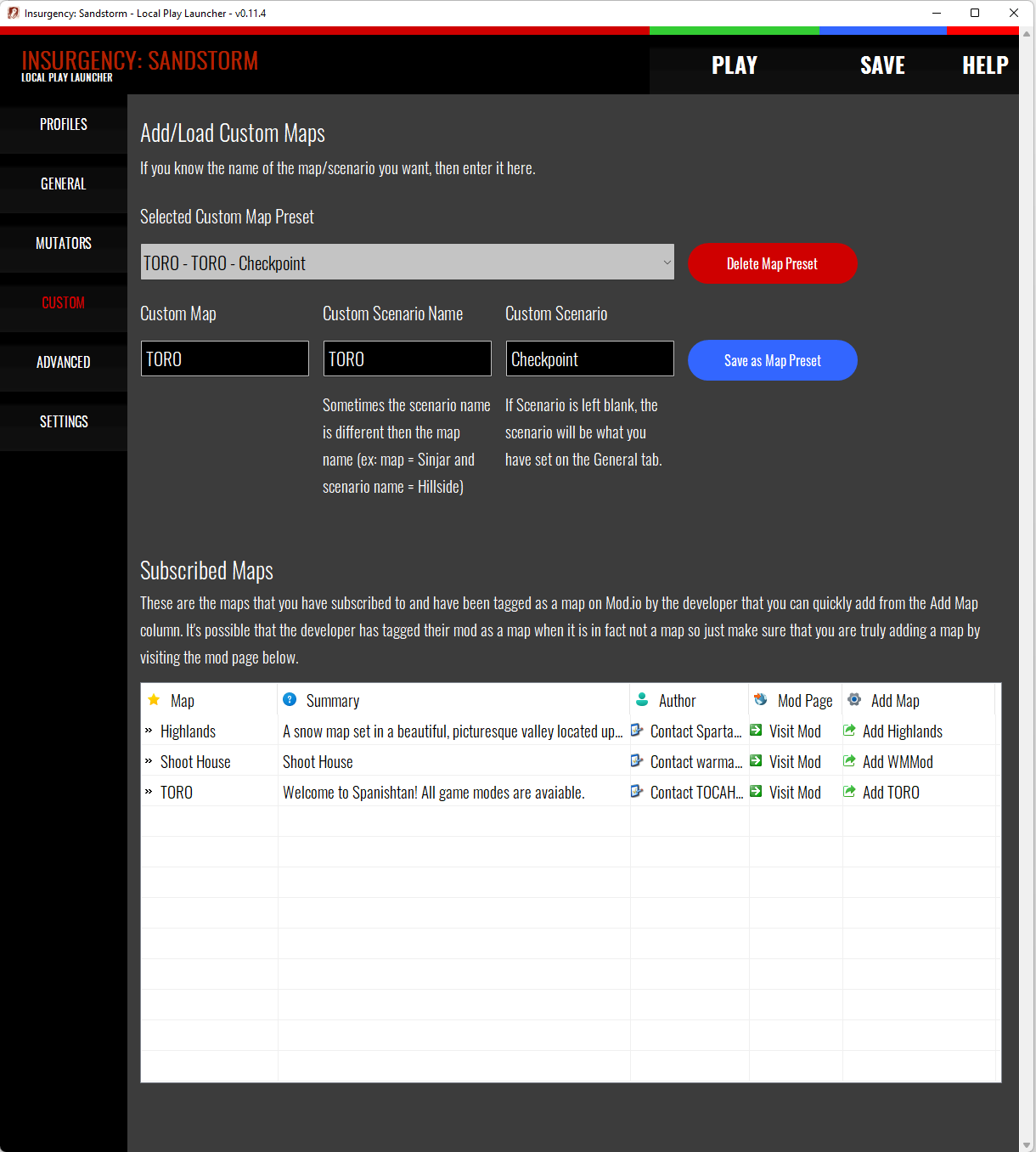Click the add icon next to Add Highlands
Screen dimensions: 1036x1152
click(849, 731)
